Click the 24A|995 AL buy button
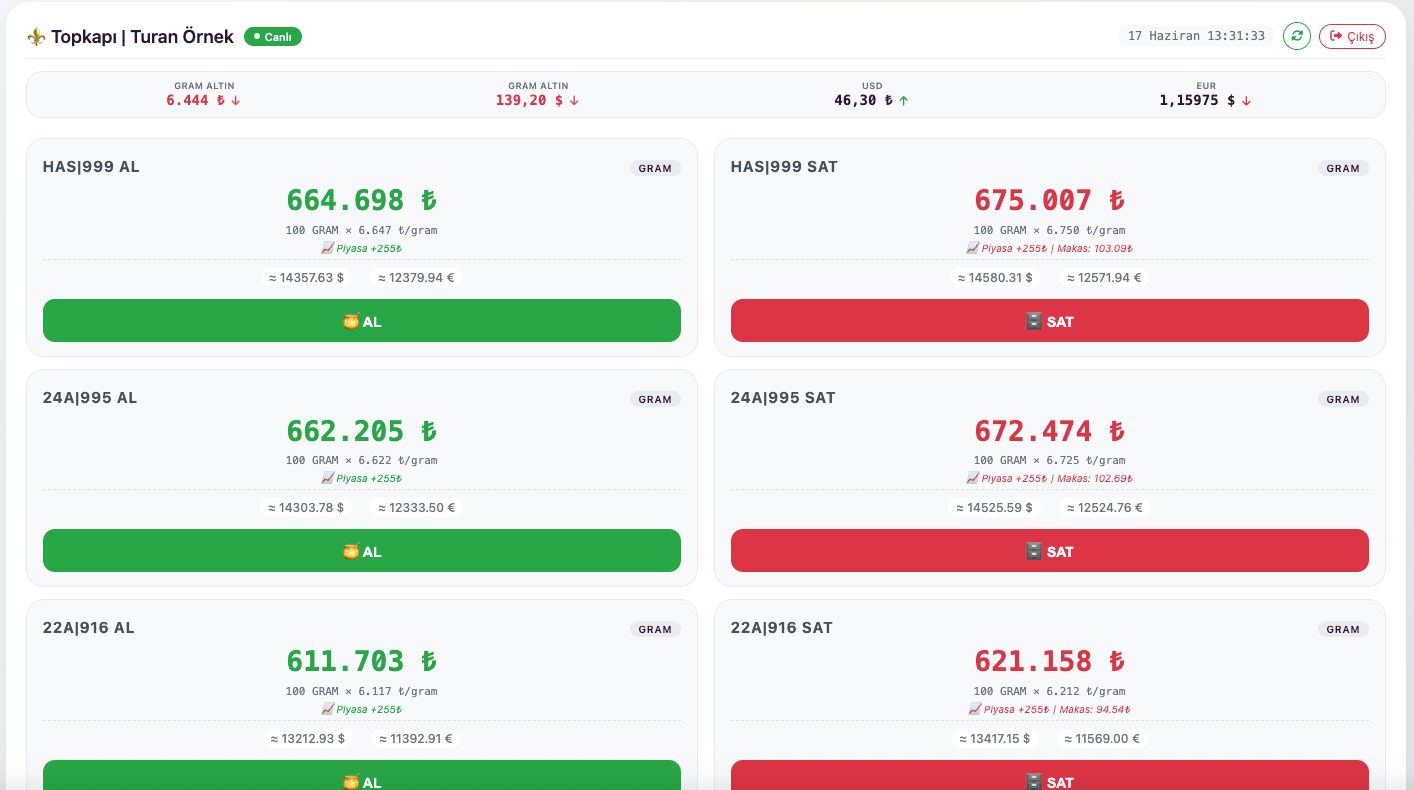 coord(362,551)
